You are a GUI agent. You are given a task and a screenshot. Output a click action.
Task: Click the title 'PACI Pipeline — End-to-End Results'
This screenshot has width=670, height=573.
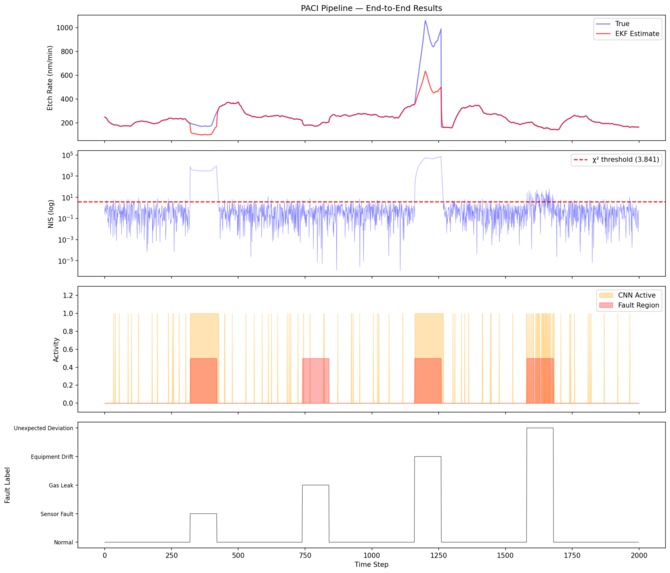pyautogui.click(x=371, y=8)
